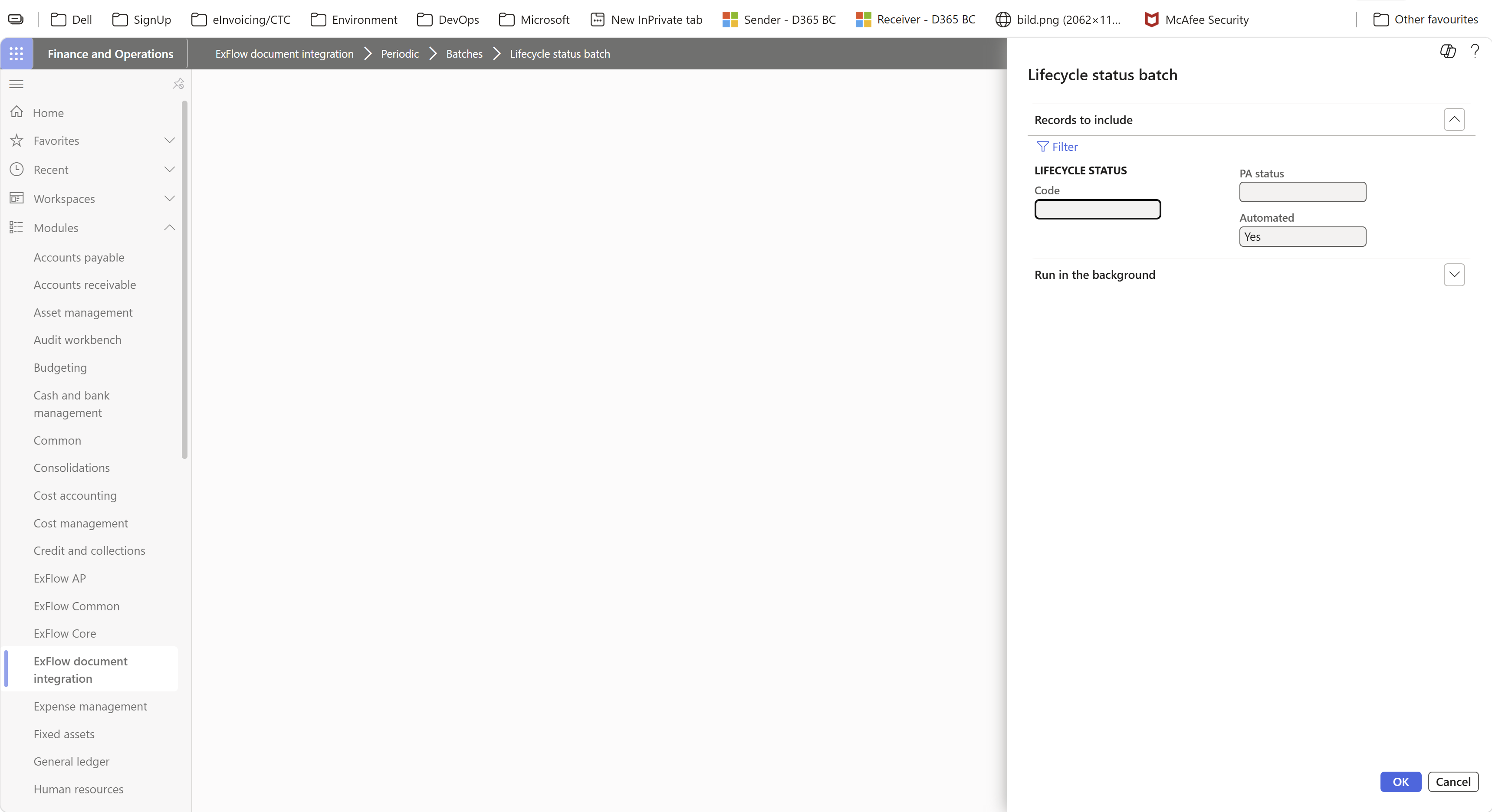Open ExFlow Core module

click(x=65, y=633)
